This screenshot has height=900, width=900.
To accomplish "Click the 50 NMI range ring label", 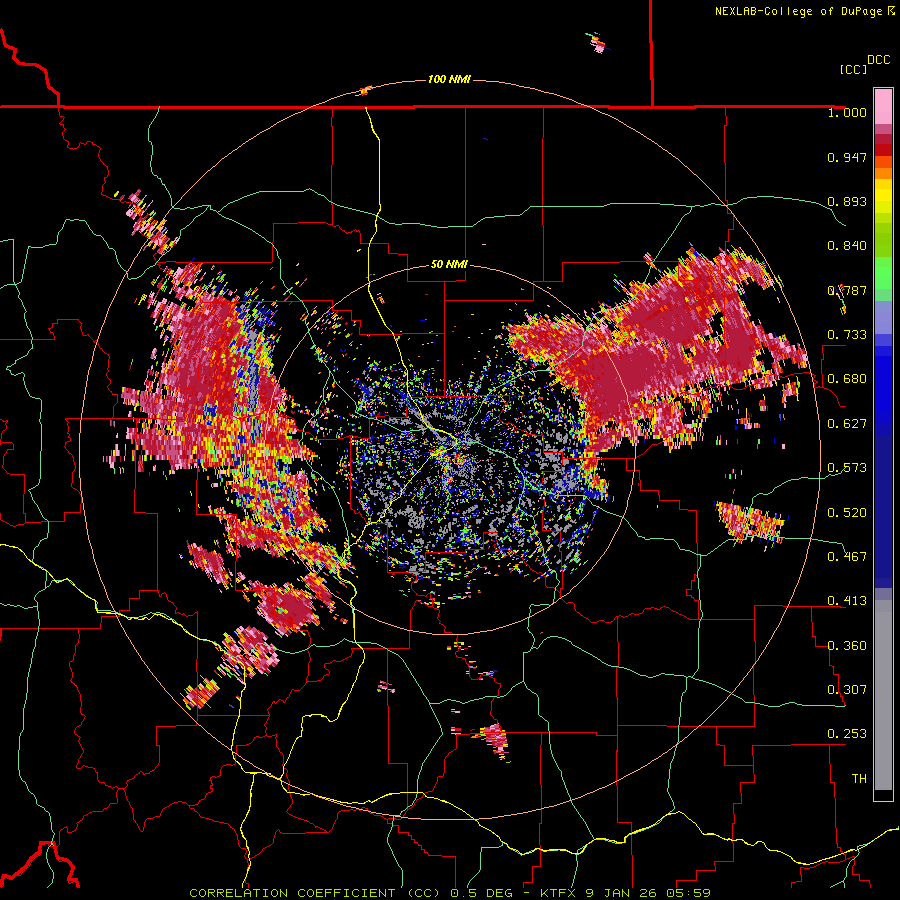I will [x=449, y=265].
